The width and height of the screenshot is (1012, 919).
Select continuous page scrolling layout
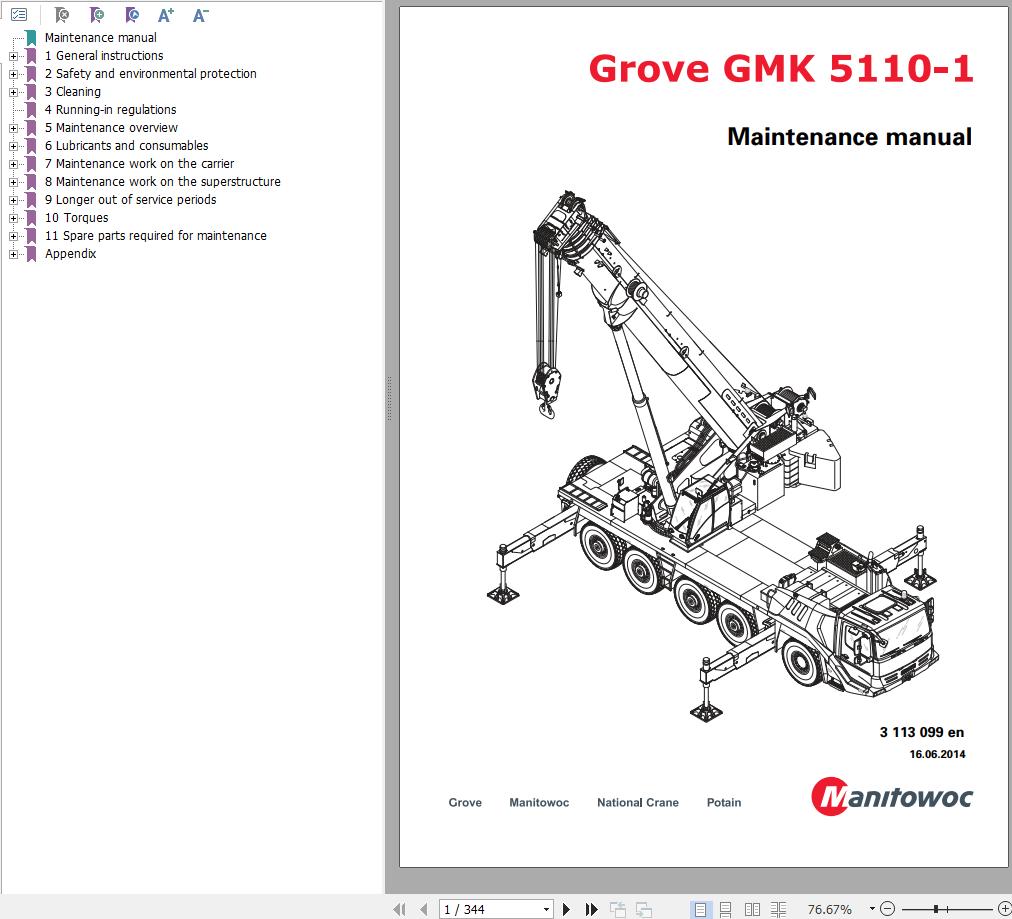(x=725, y=909)
